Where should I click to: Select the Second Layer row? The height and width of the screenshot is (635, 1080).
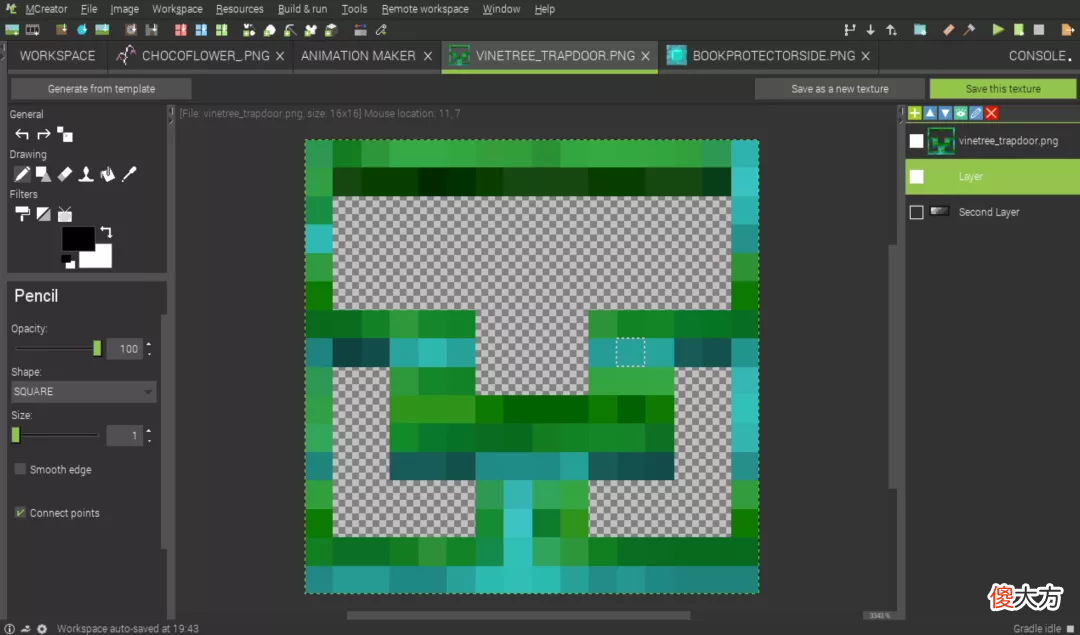[x=992, y=212]
